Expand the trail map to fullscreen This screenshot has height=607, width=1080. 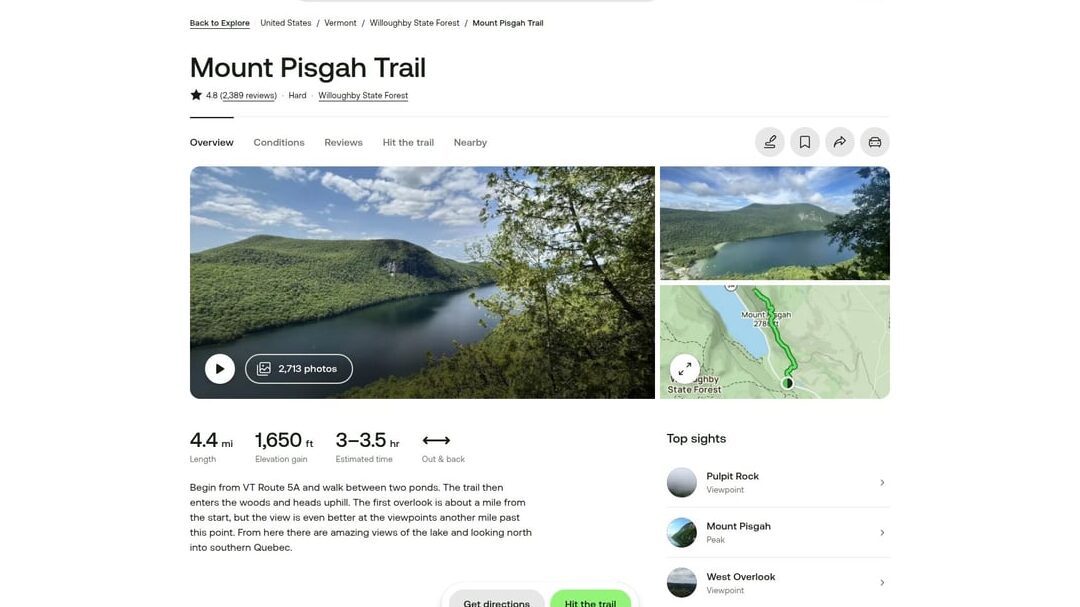click(x=685, y=369)
